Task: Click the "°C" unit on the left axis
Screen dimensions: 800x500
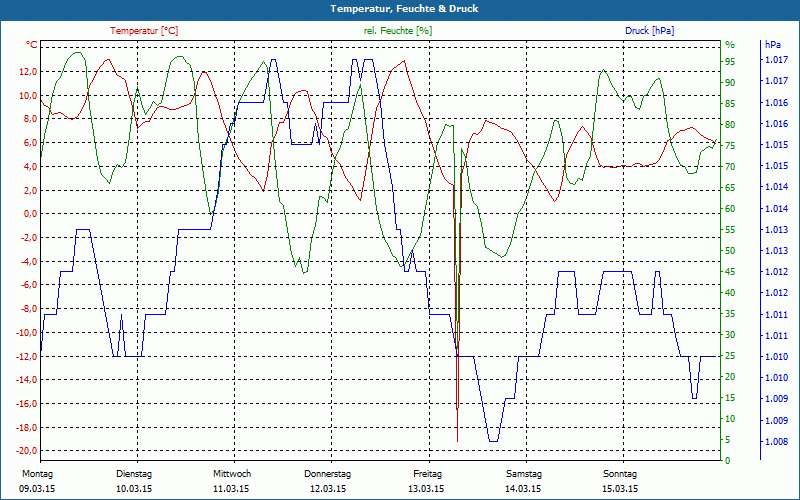Action: tap(32, 45)
